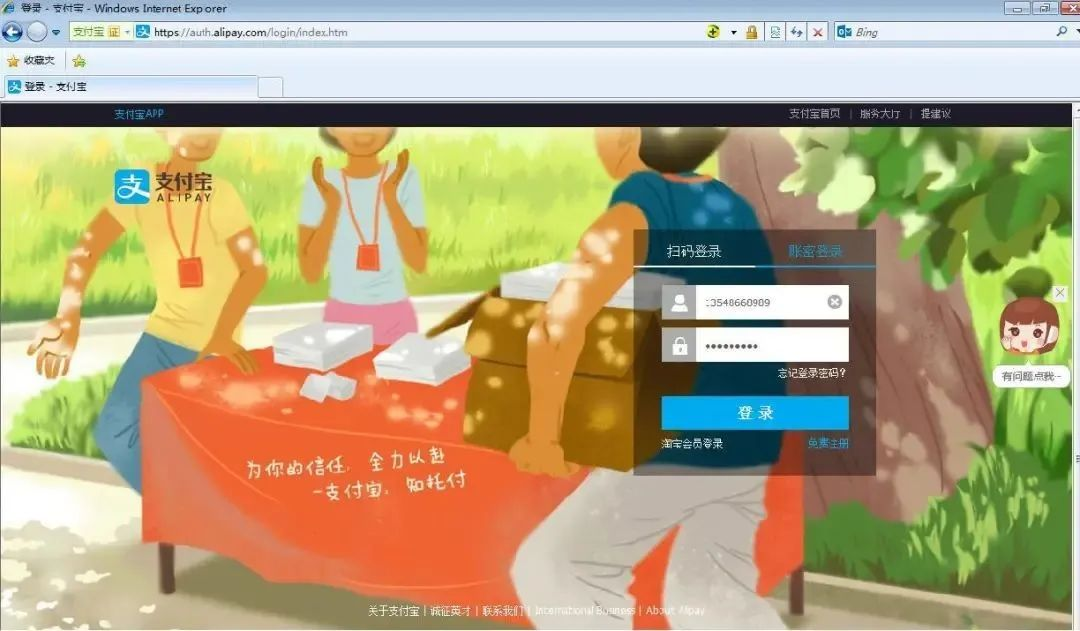Viewport: 1080px width, 631px height.
Task: Click the IE back navigation button
Action: tap(13, 31)
